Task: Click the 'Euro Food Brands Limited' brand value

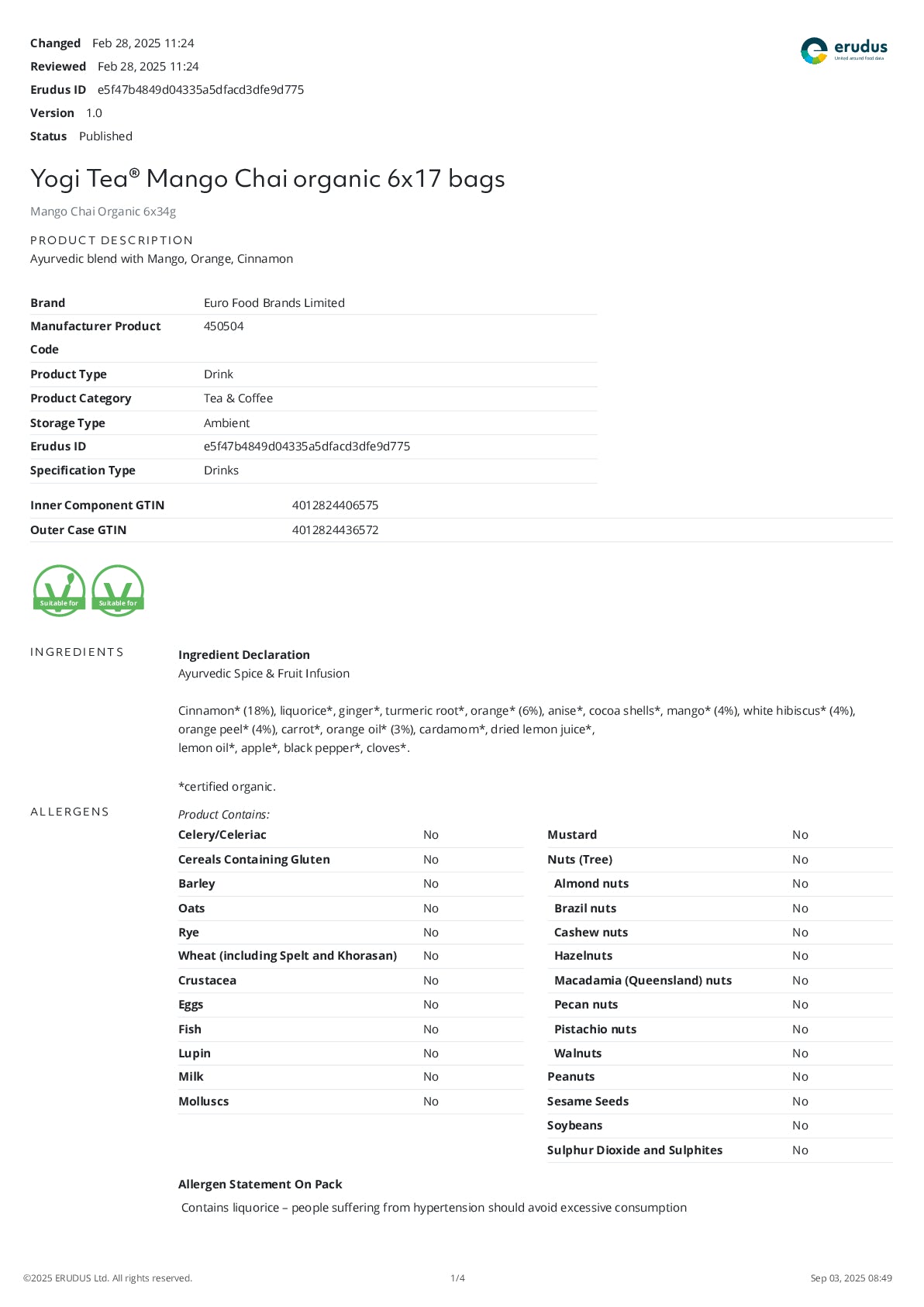Action: 274,303
